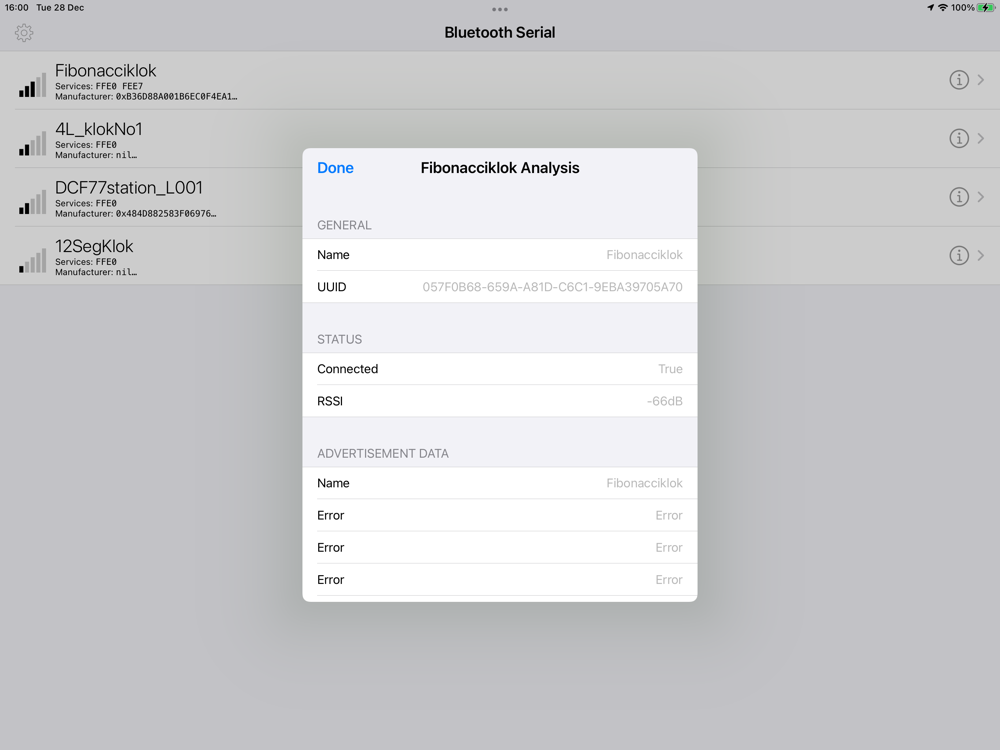
Task: Select Fibonacciklok device name in list
Action: point(106,71)
